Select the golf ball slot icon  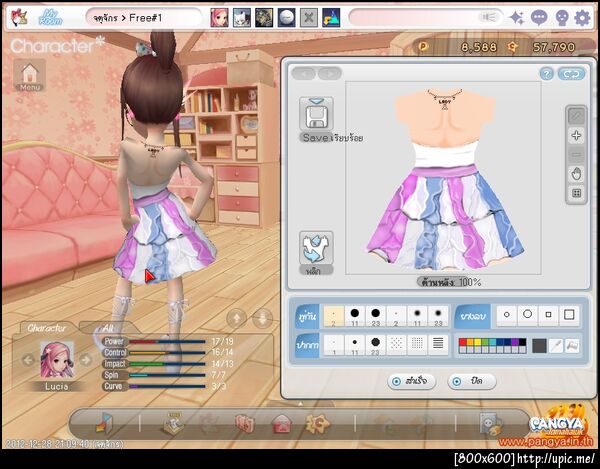click(x=287, y=18)
